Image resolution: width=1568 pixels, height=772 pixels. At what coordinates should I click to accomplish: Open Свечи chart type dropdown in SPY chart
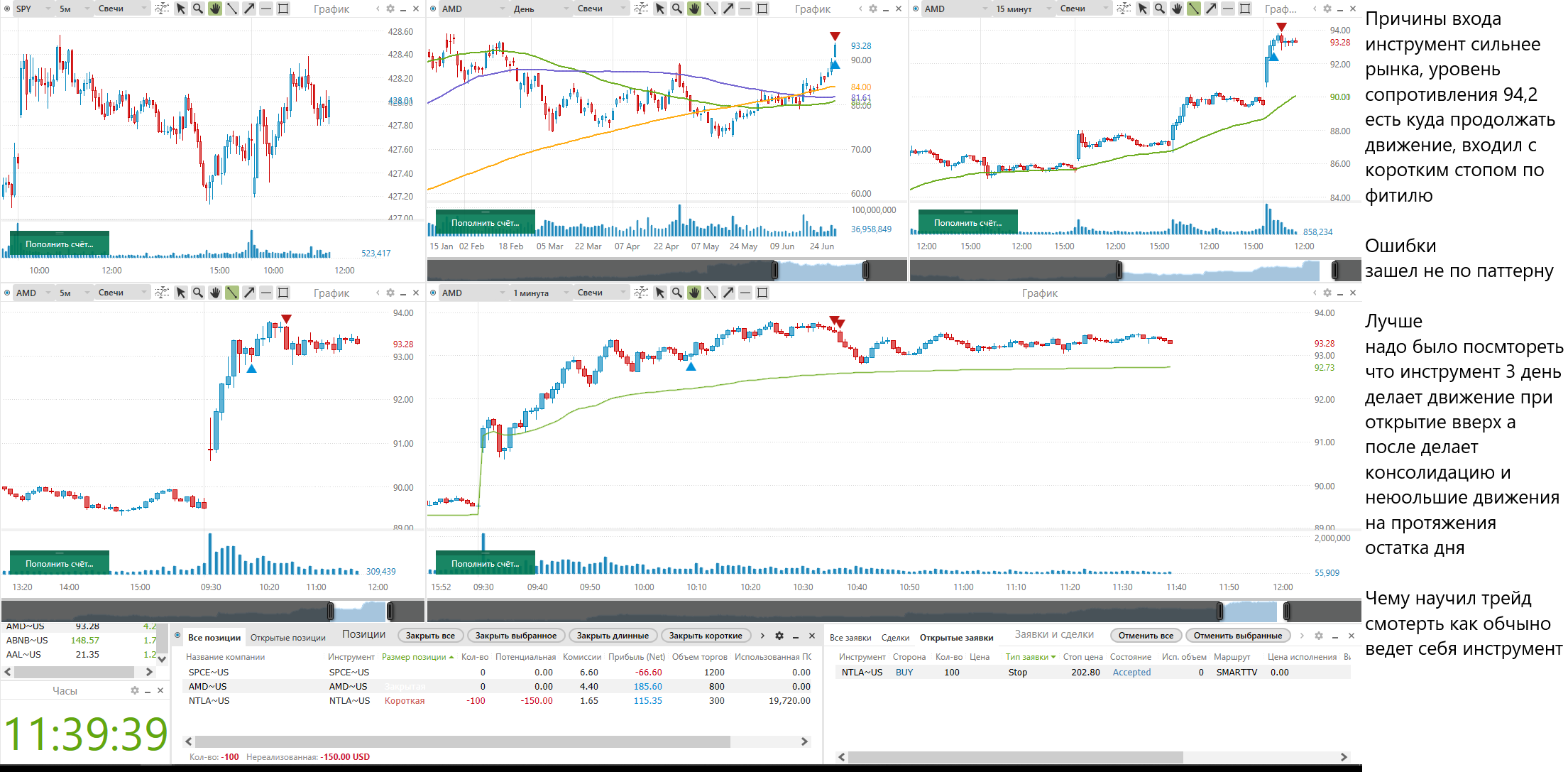point(122,9)
